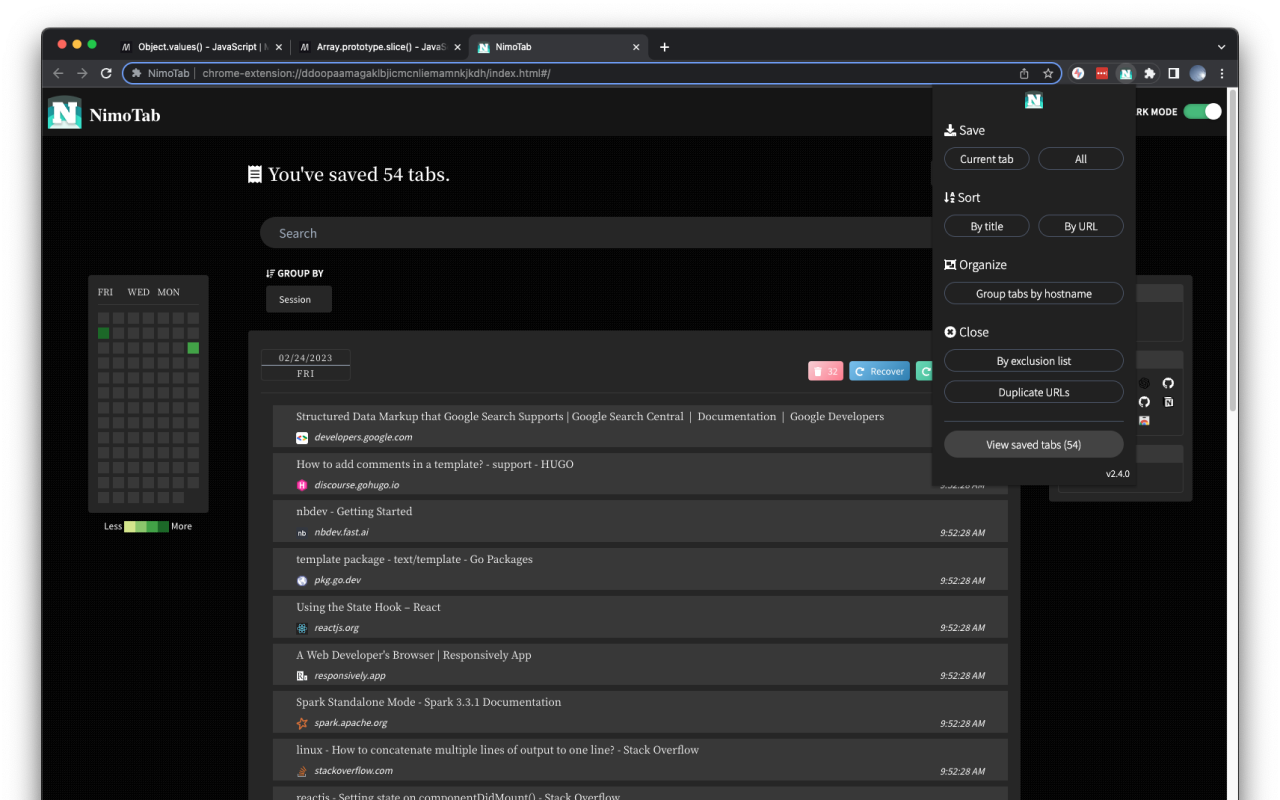Click the NimoTab logo in page header
This screenshot has height=800, width=1280.
coord(65,113)
